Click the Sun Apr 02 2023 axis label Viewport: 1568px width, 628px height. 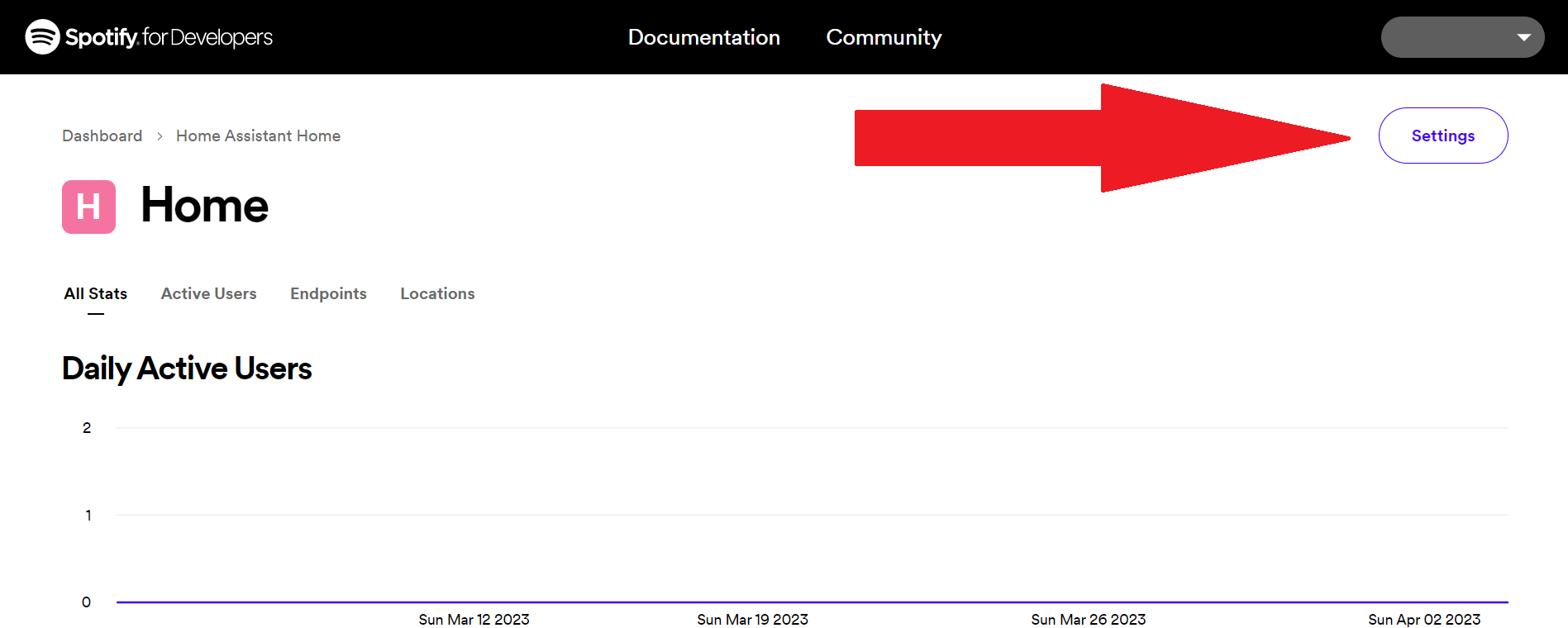point(1423,620)
